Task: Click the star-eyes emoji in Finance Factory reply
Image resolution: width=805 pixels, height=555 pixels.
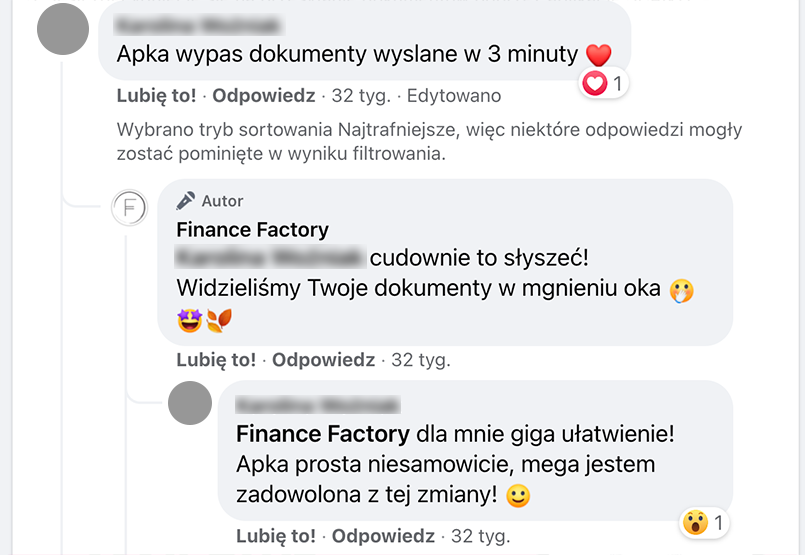Action: [x=189, y=320]
